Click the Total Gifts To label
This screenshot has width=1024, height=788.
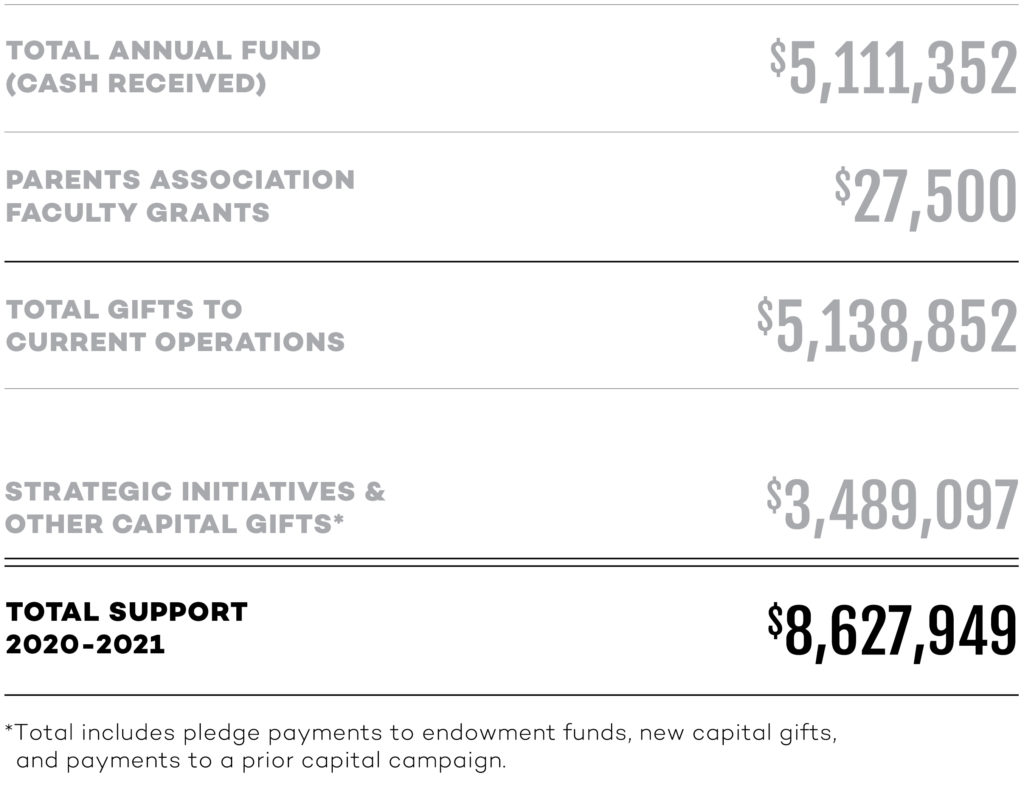pyautogui.click(x=124, y=309)
